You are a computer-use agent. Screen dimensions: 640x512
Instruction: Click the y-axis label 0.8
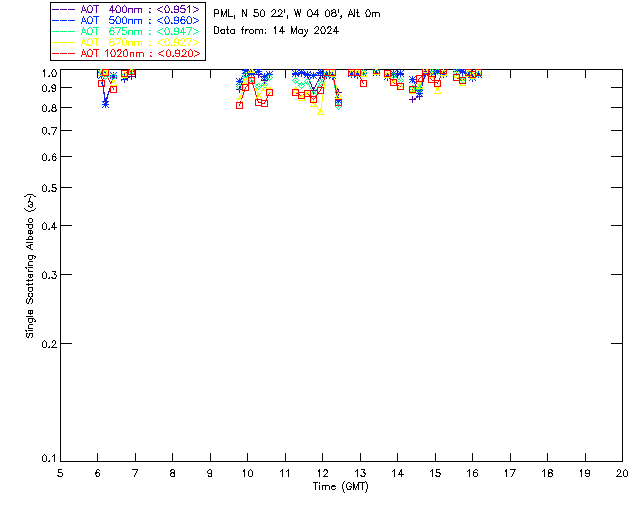point(49,108)
